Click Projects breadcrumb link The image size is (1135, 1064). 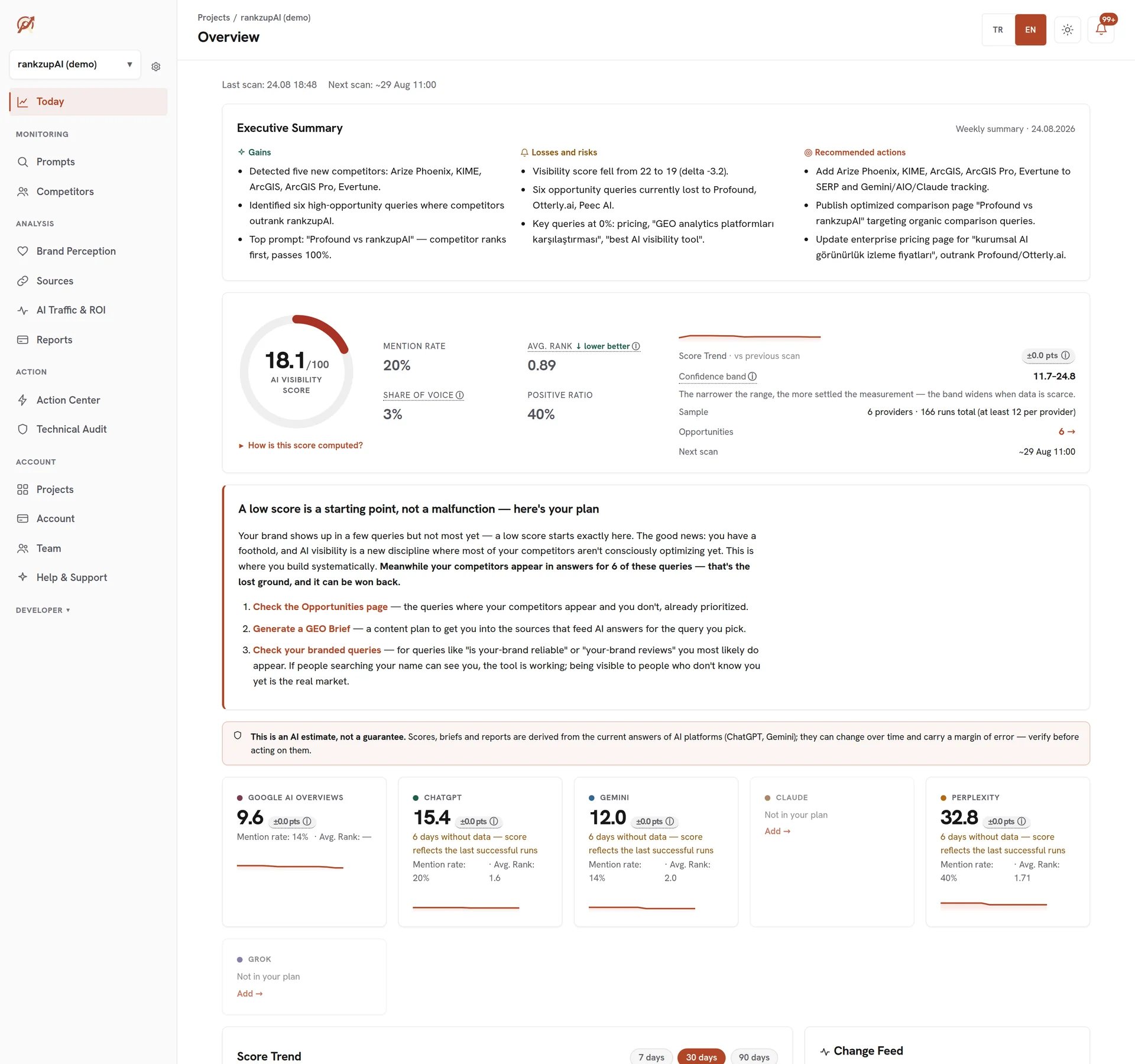[213, 18]
